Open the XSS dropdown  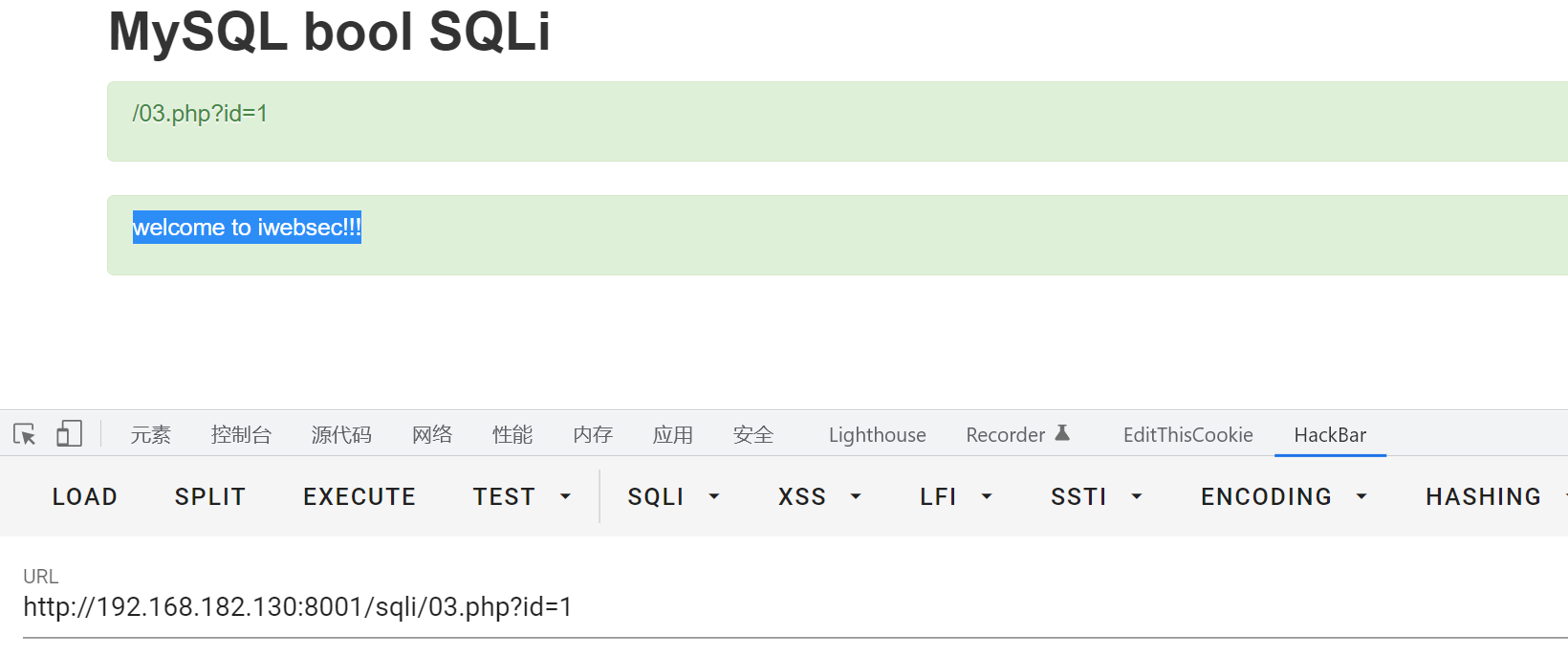[817, 496]
